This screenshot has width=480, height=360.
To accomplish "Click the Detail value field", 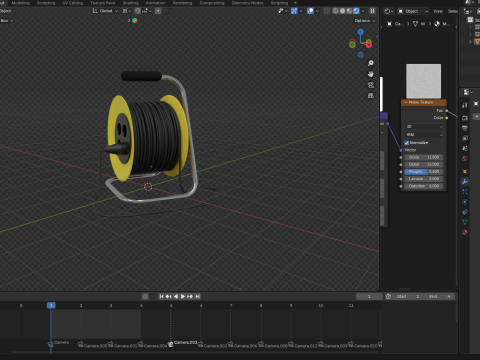I will pos(424,164).
